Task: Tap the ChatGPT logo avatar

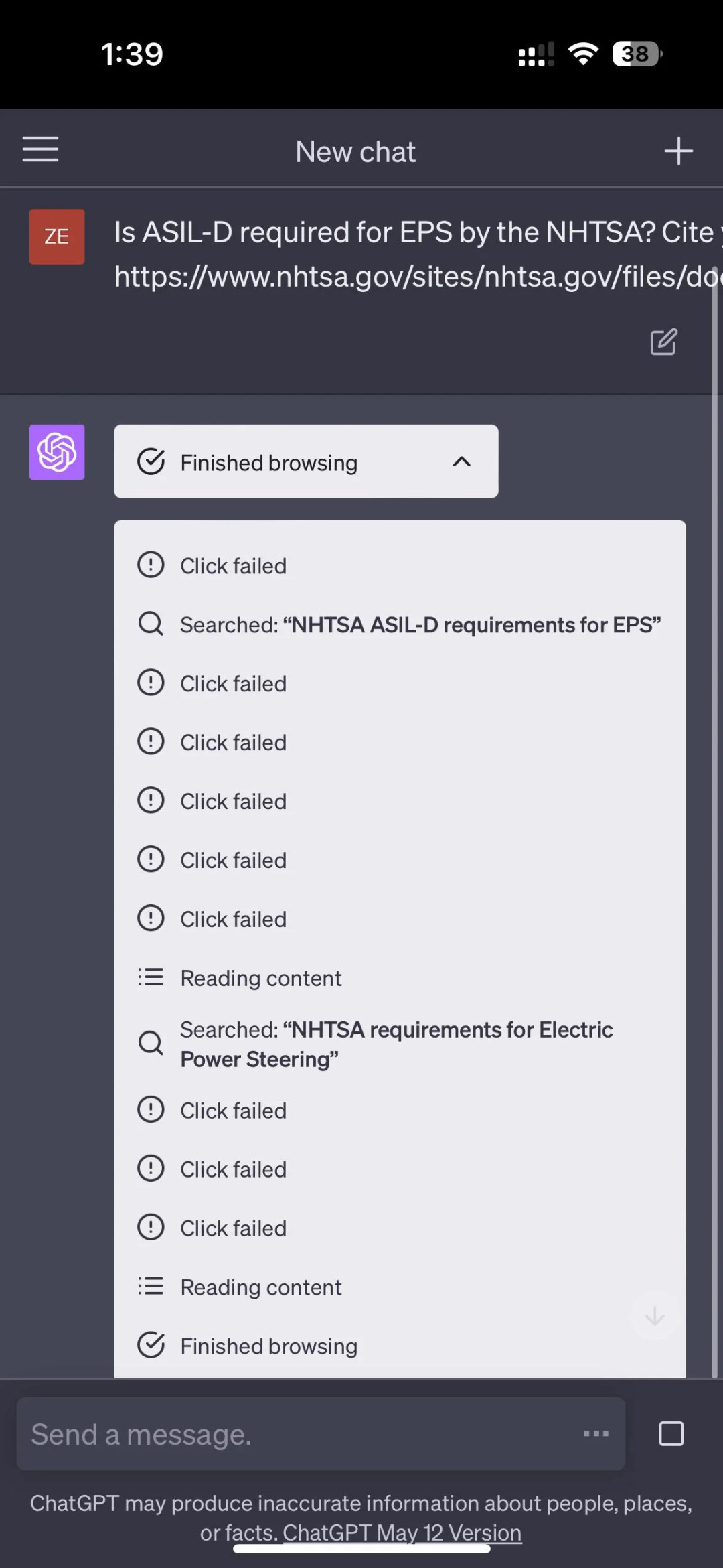Action: pos(57,452)
